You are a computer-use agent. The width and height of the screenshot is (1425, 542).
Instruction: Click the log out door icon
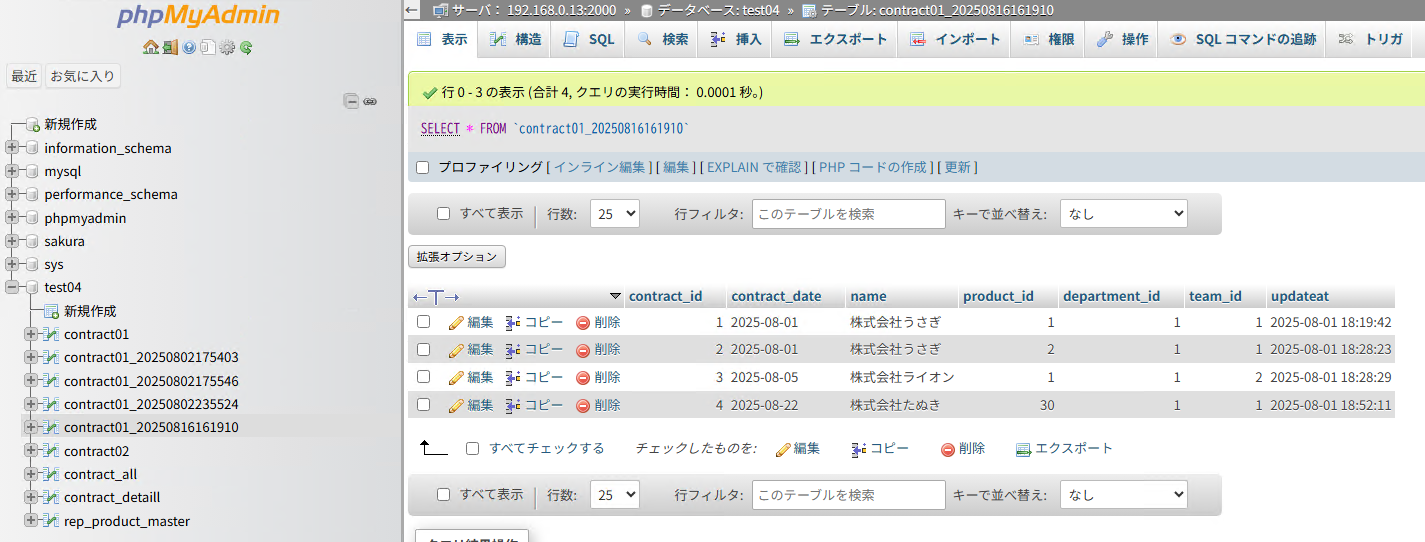170,47
